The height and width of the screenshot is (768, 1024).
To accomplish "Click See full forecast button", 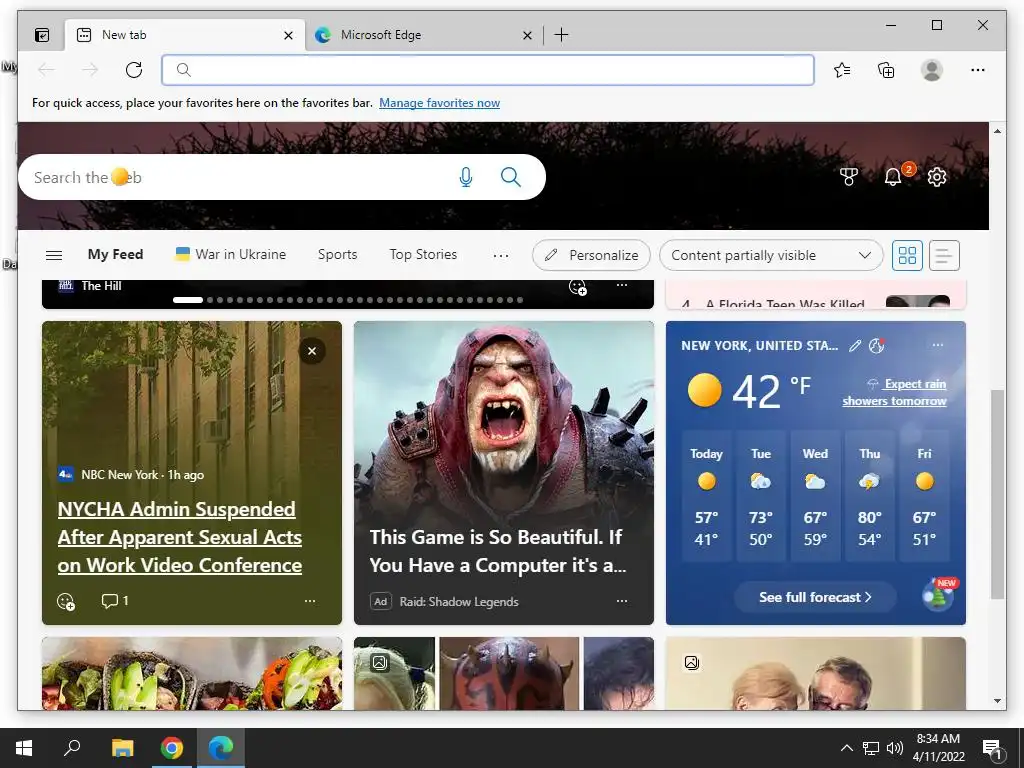I will coord(815,597).
